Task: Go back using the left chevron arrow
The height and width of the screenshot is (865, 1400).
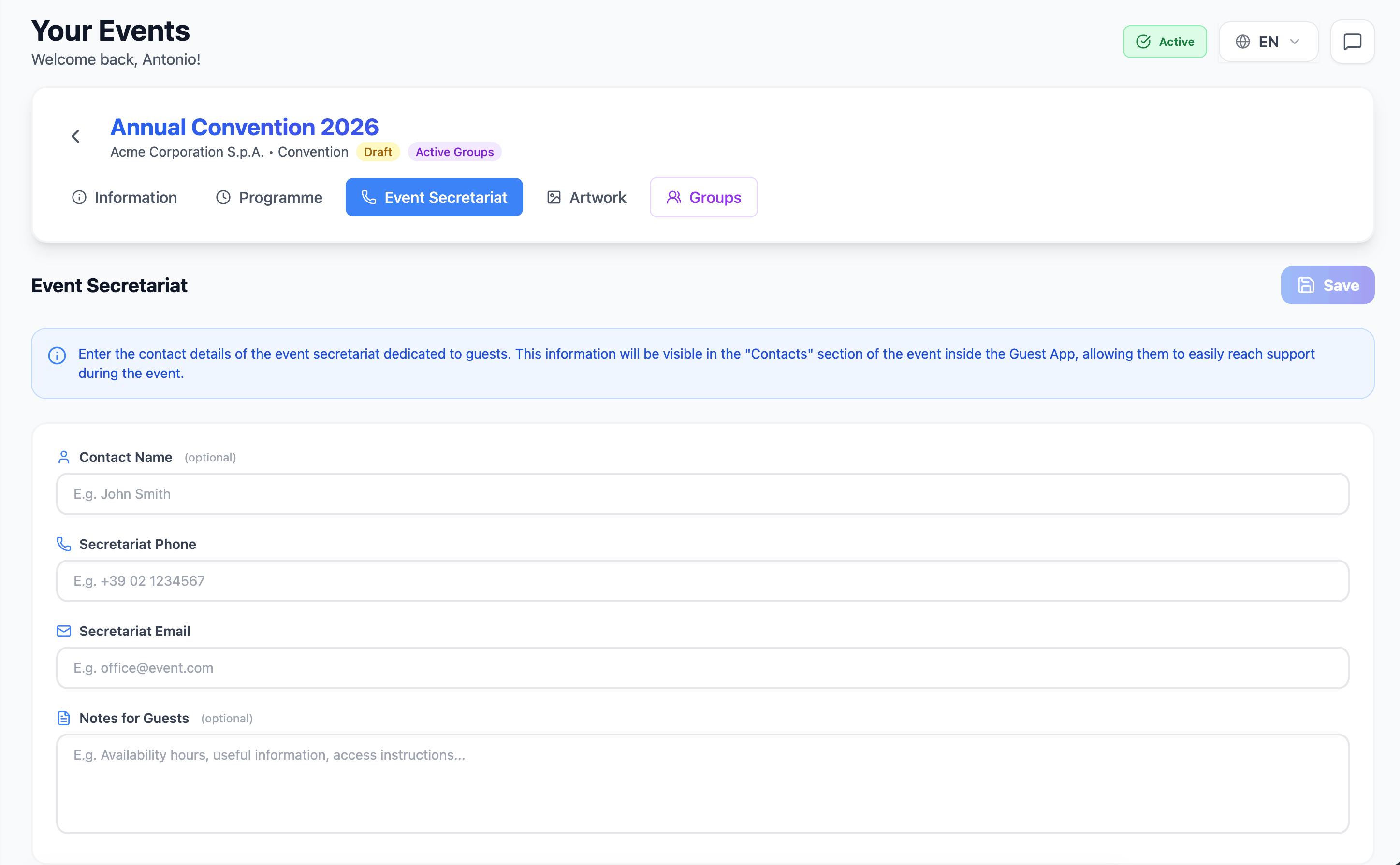Action: pos(75,136)
